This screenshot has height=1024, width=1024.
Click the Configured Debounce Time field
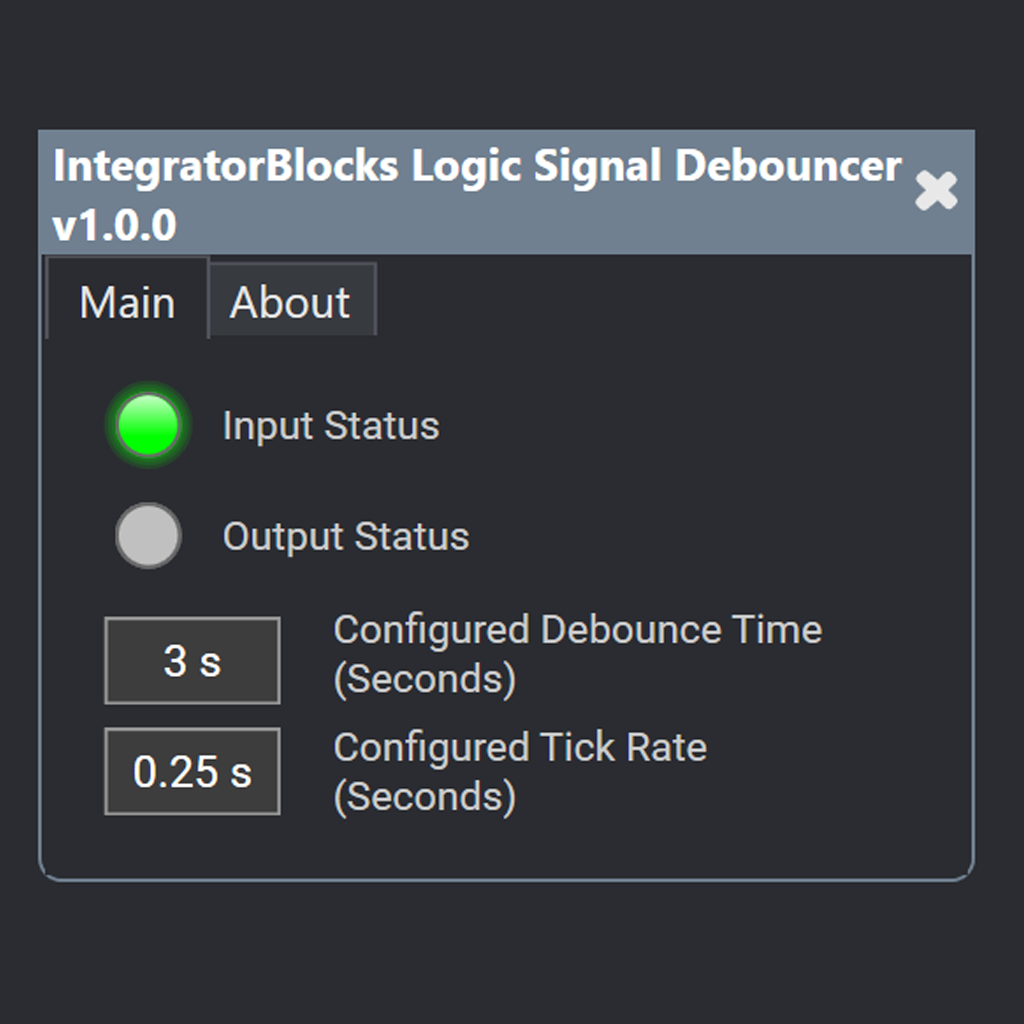point(191,661)
